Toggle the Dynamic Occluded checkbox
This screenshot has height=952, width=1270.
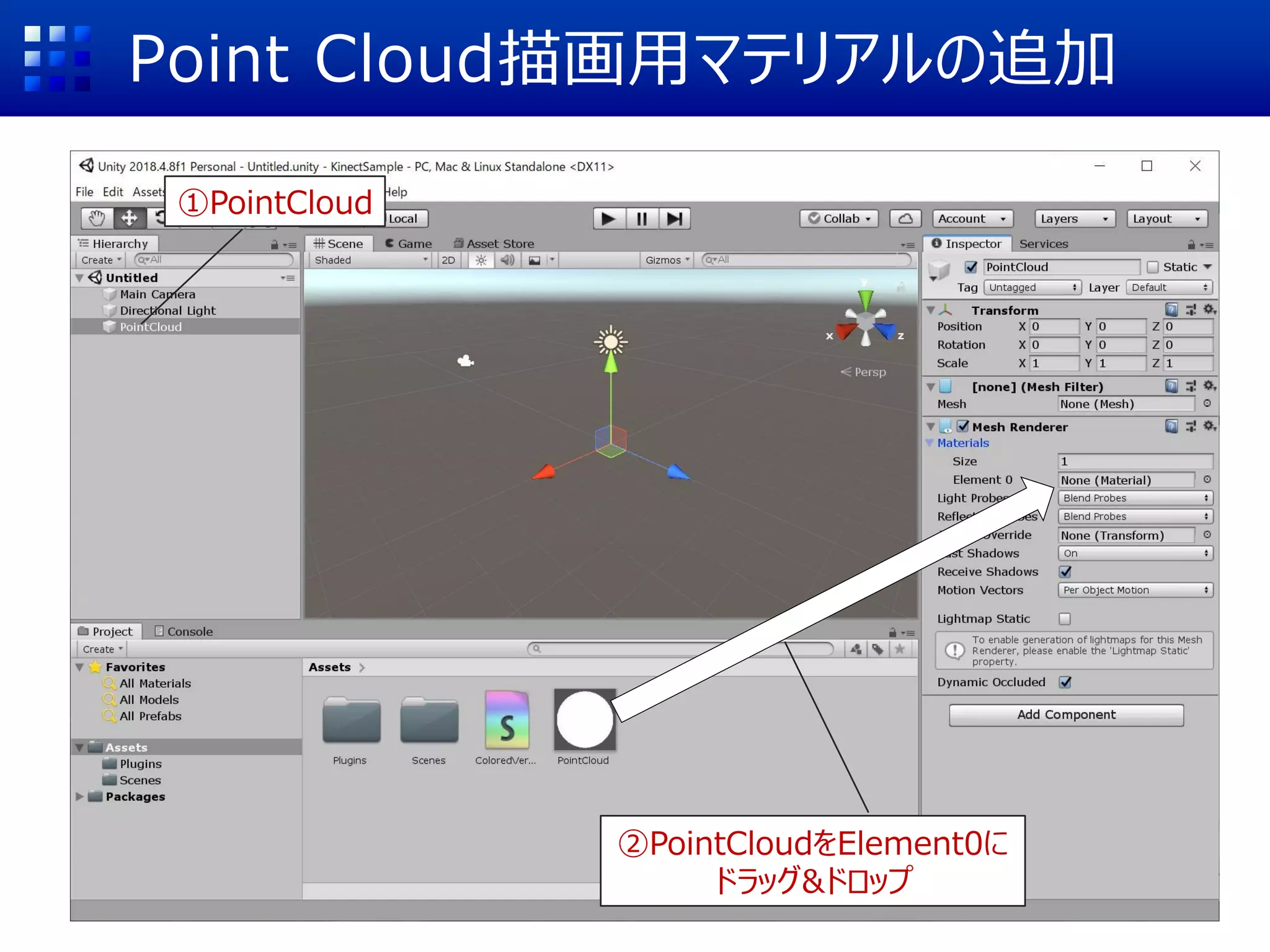(1065, 682)
